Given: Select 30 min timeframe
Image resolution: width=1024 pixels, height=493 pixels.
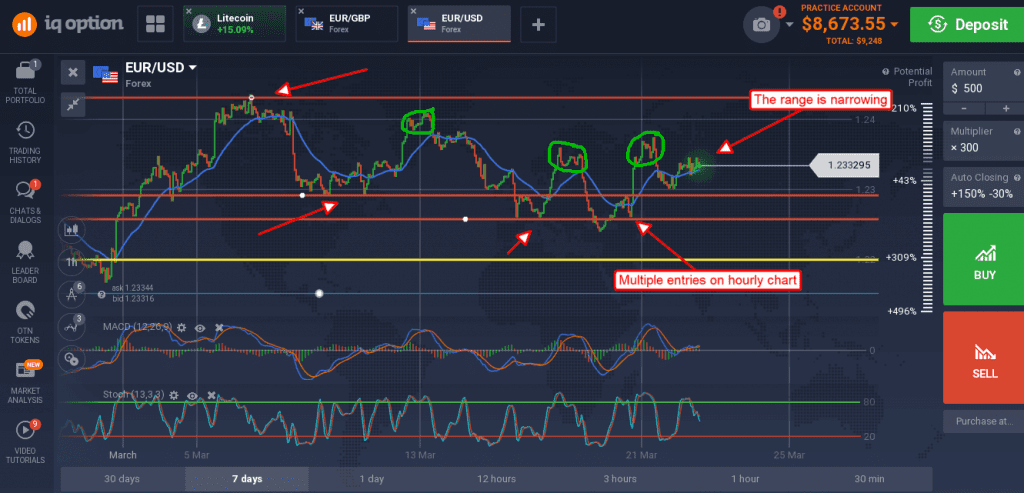Looking at the screenshot, I should (869, 479).
